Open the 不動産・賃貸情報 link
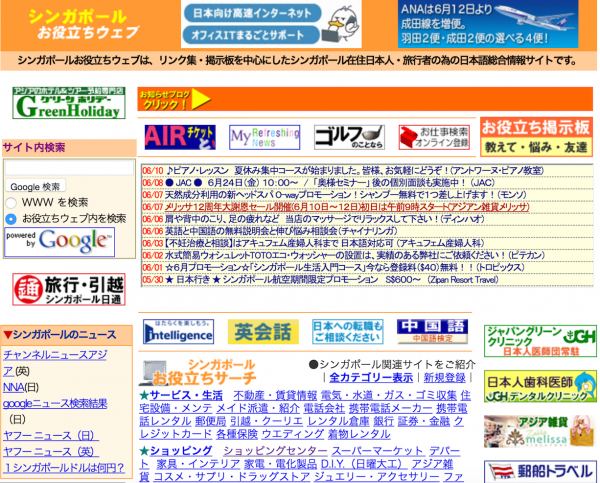The image size is (600, 483). [x=275, y=395]
